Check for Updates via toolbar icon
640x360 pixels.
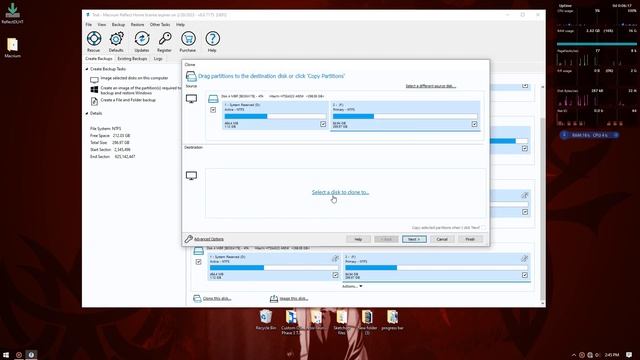pos(142,39)
